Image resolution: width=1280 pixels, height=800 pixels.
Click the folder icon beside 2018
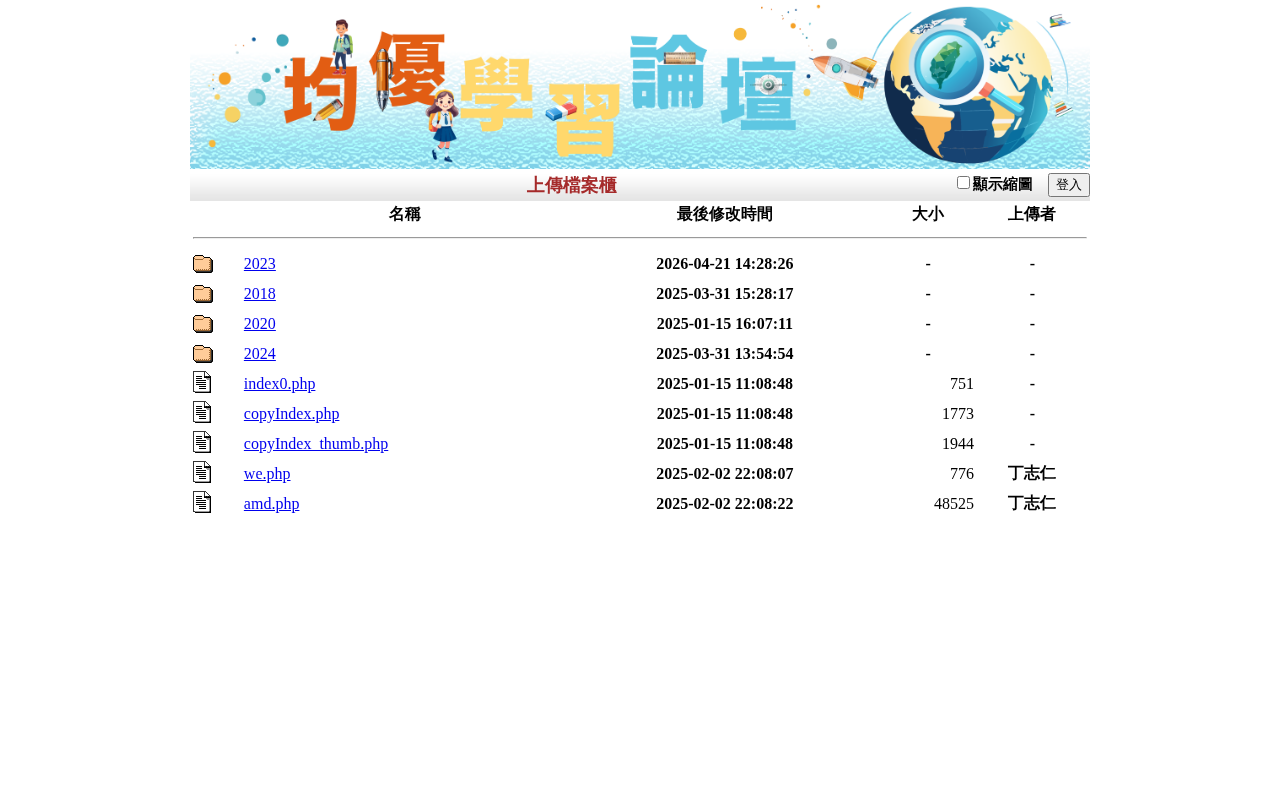pos(203,294)
